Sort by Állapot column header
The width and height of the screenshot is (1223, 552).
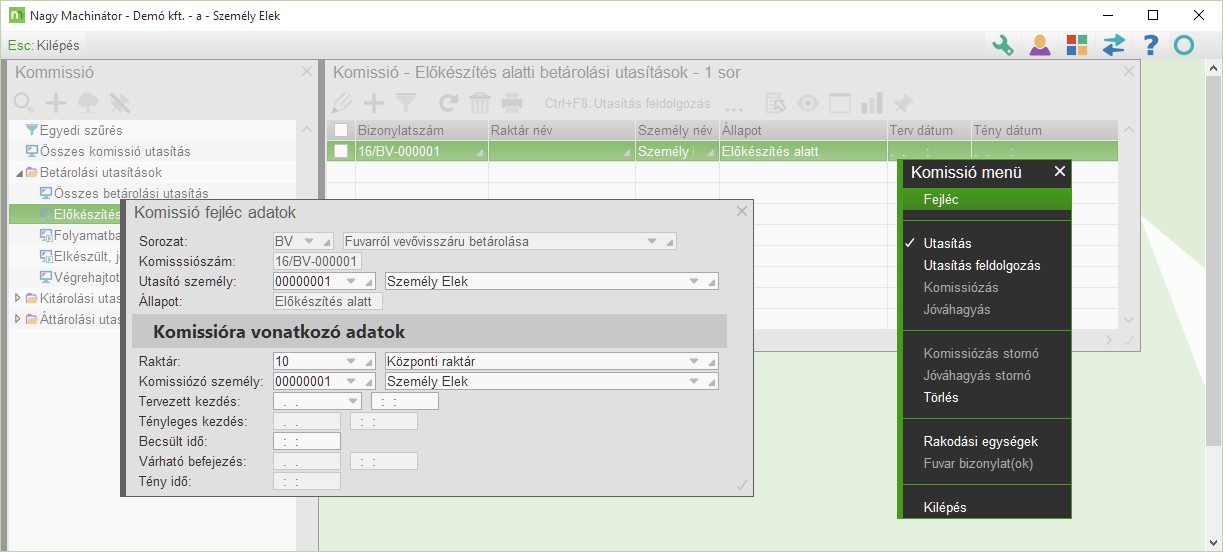(802, 130)
